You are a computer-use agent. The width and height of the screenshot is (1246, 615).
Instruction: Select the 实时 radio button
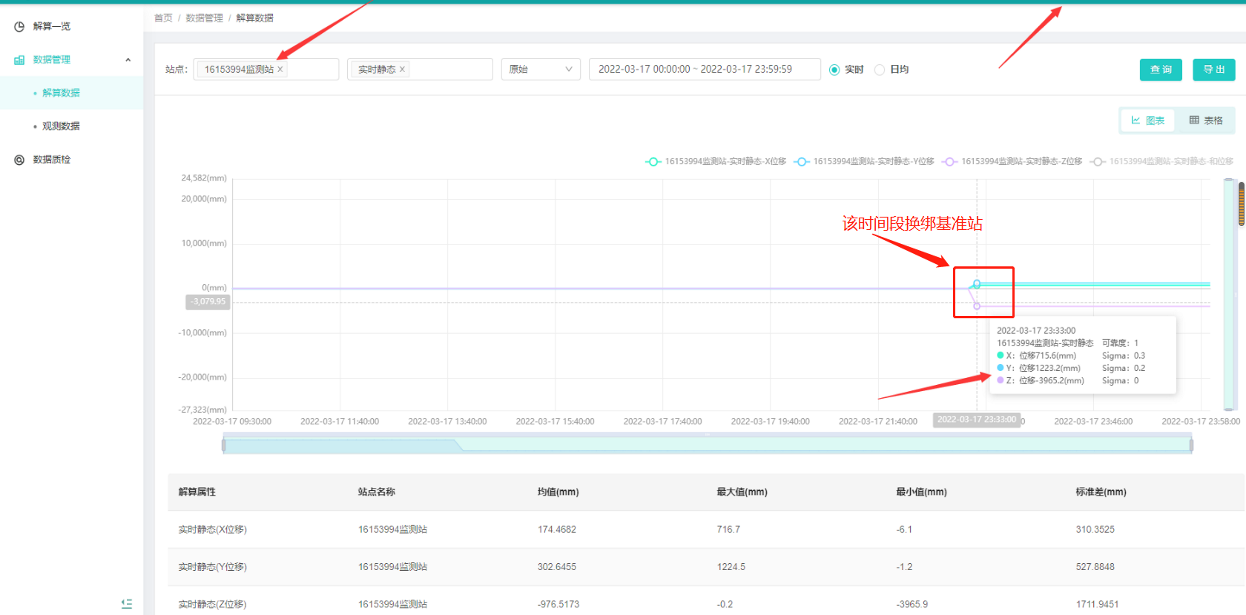point(835,70)
